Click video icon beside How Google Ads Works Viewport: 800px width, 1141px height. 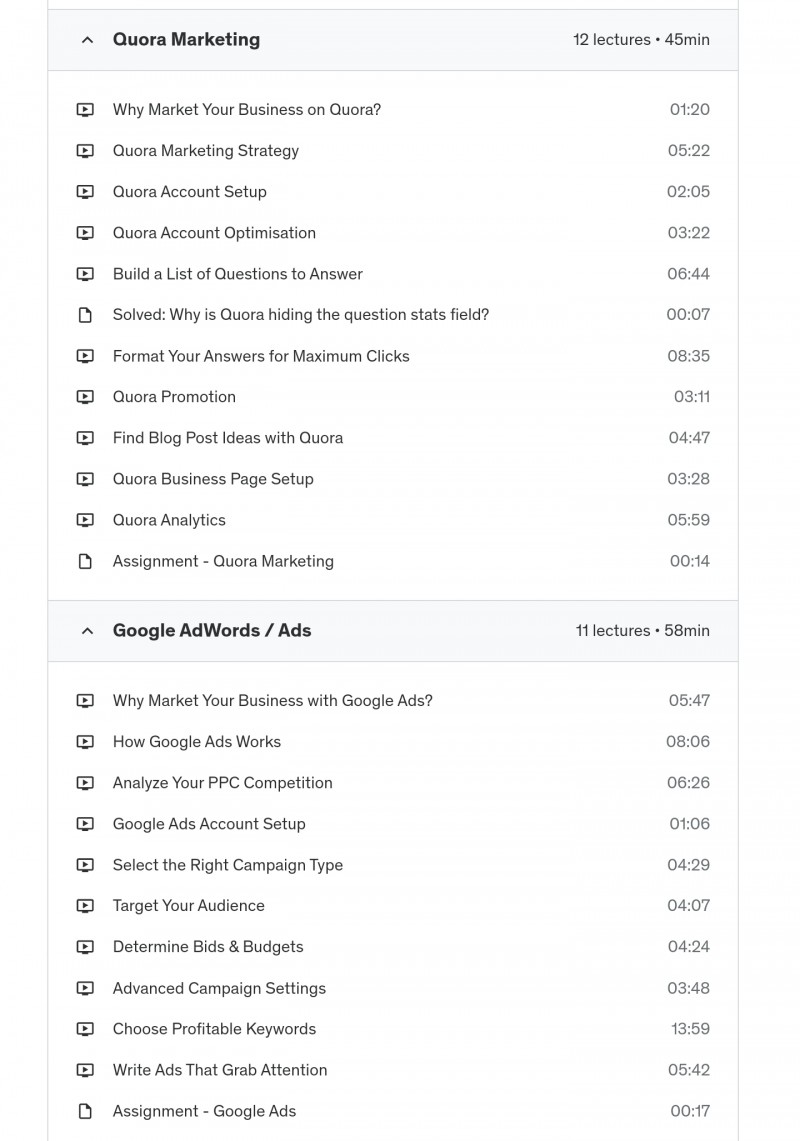pyautogui.click(x=85, y=742)
